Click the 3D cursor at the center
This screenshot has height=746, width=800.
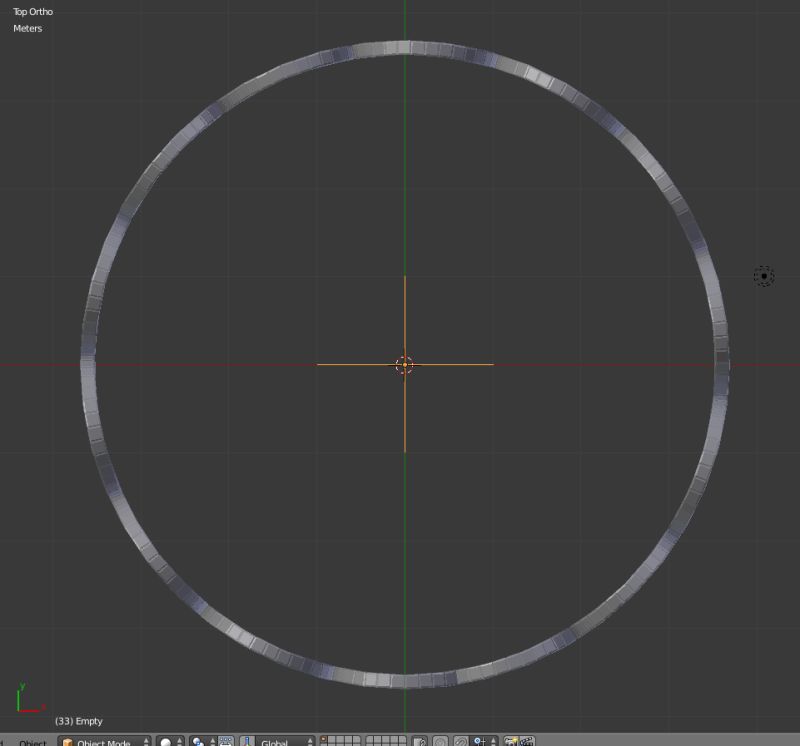pyautogui.click(x=404, y=365)
